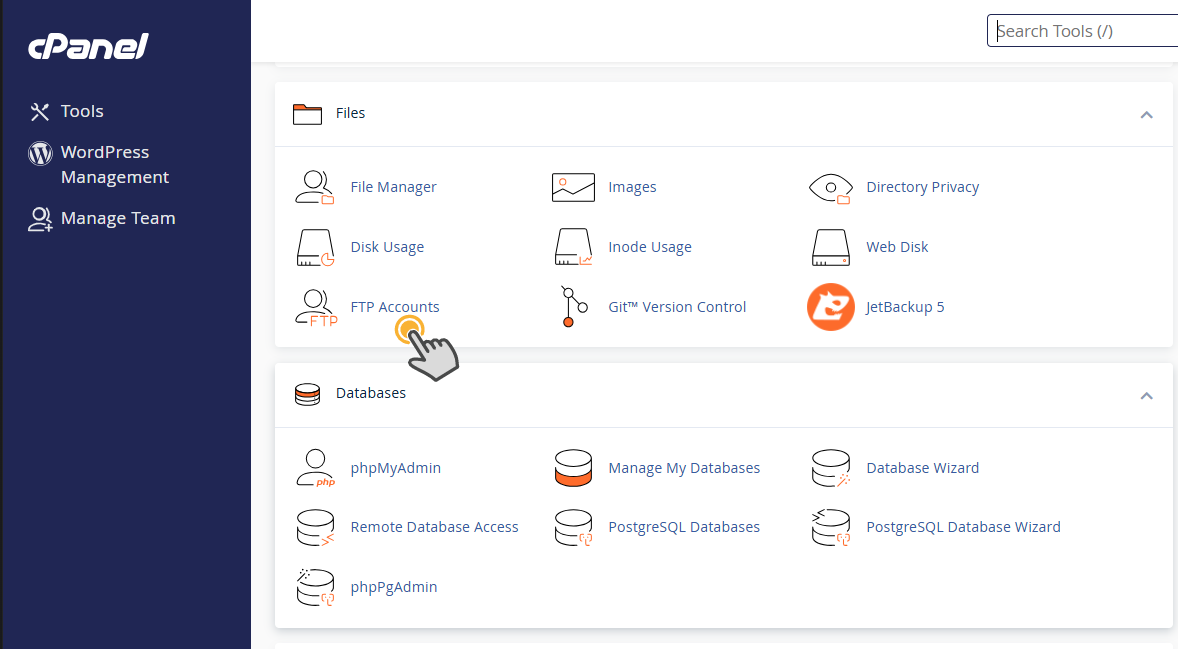Image resolution: width=1178 pixels, height=649 pixels.
Task: Click the Files section folder icon
Action: click(307, 113)
